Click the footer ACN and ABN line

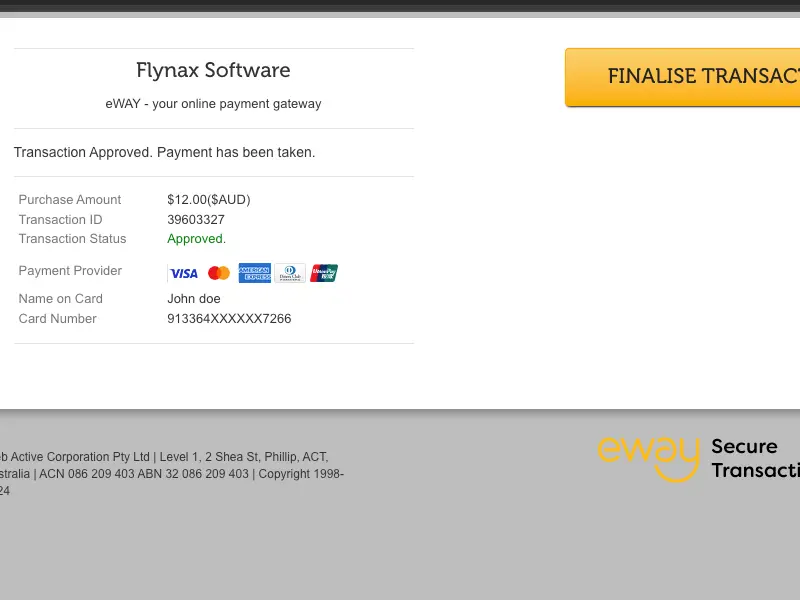[x=172, y=473]
